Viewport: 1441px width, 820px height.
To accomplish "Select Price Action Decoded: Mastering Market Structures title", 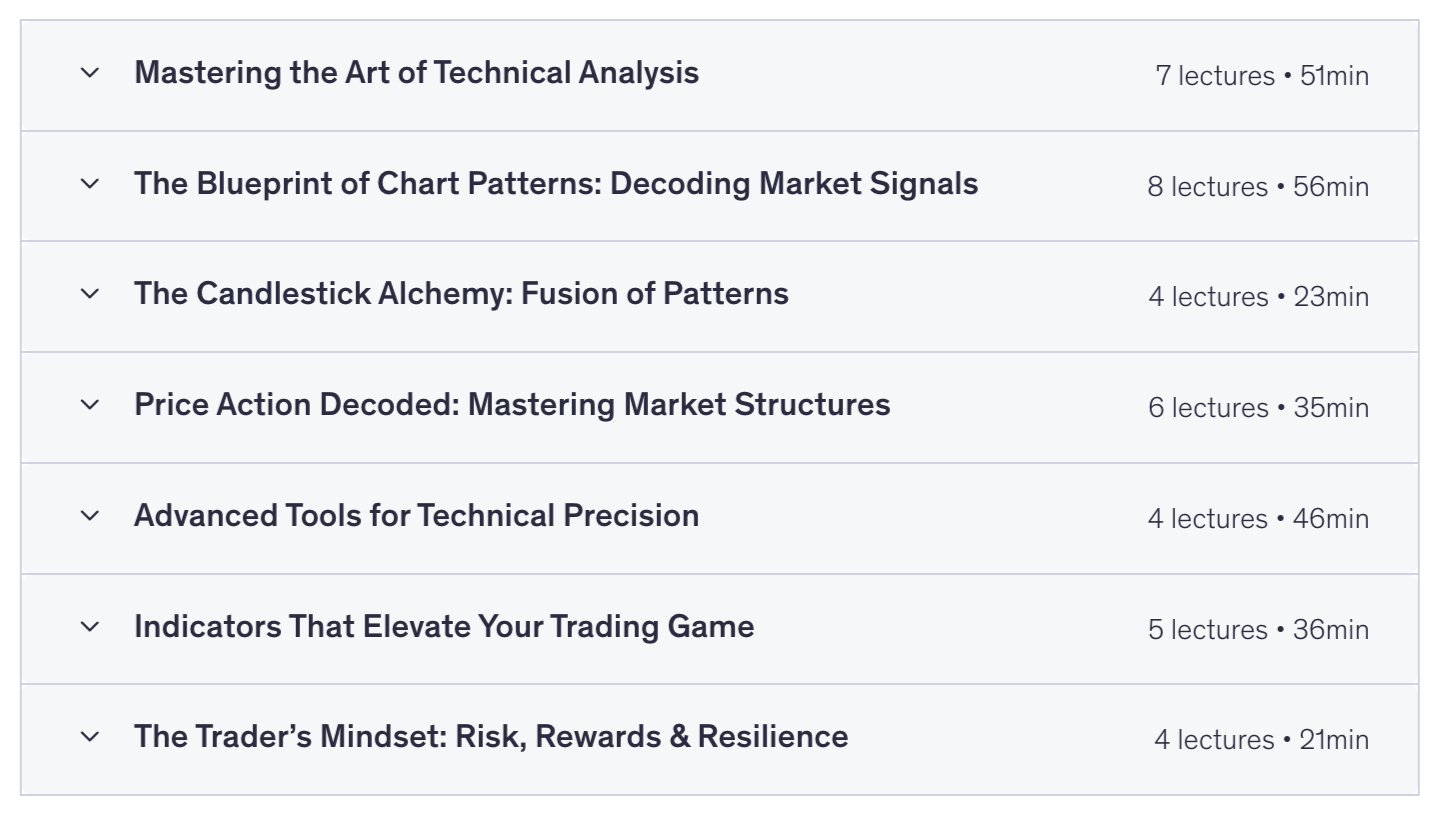I will [512, 405].
